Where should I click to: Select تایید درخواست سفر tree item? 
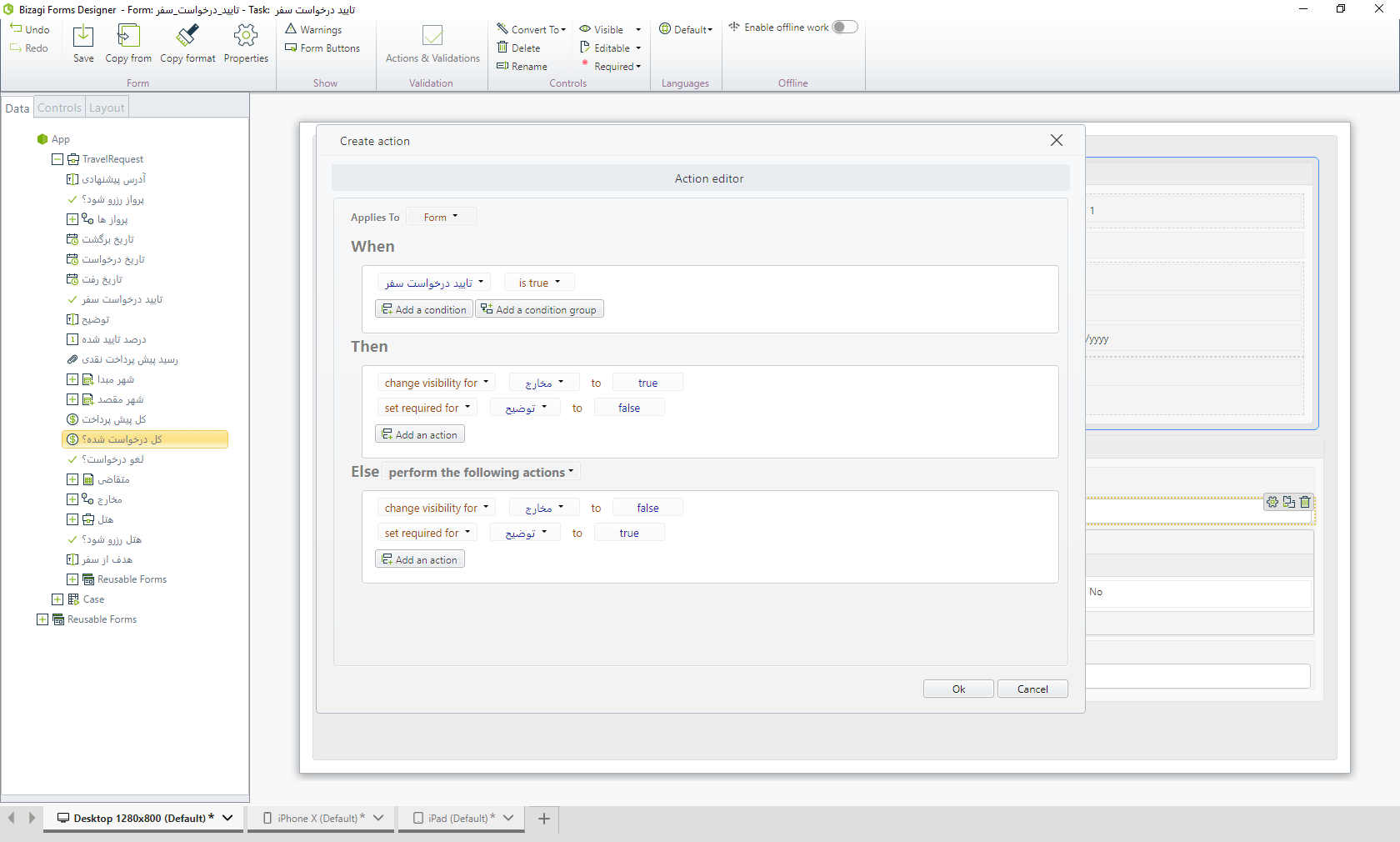[x=115, y=299]
